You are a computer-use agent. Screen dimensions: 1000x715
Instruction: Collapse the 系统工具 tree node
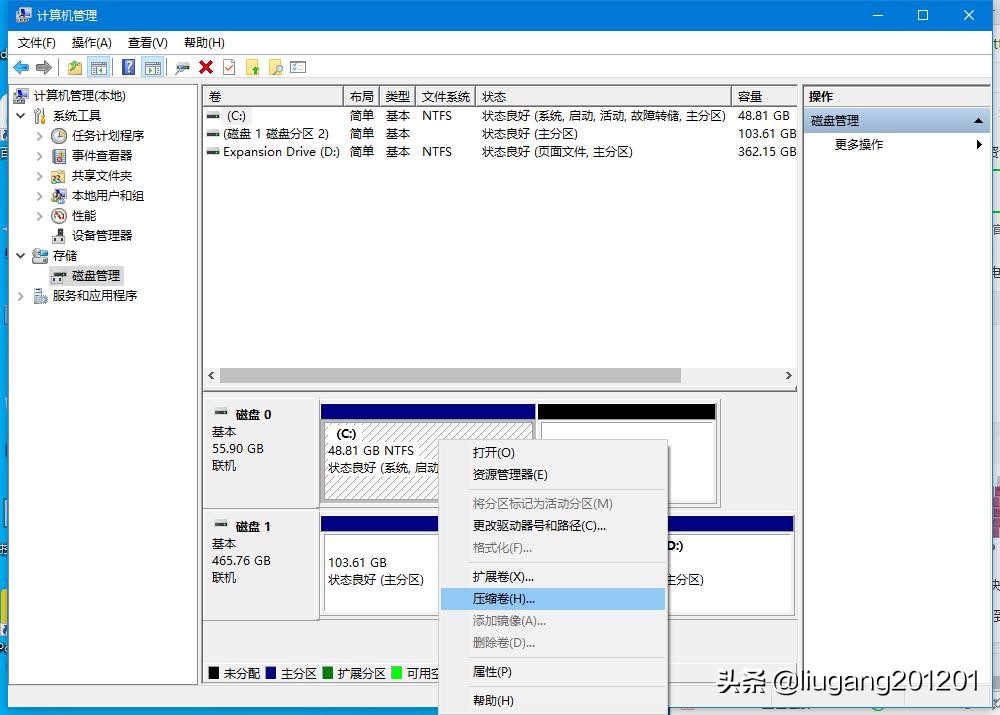tap(22, 115)
